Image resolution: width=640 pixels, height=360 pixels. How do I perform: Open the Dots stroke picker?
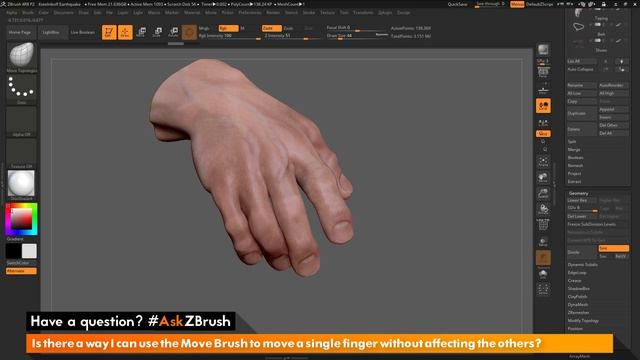tap(22, 88)
